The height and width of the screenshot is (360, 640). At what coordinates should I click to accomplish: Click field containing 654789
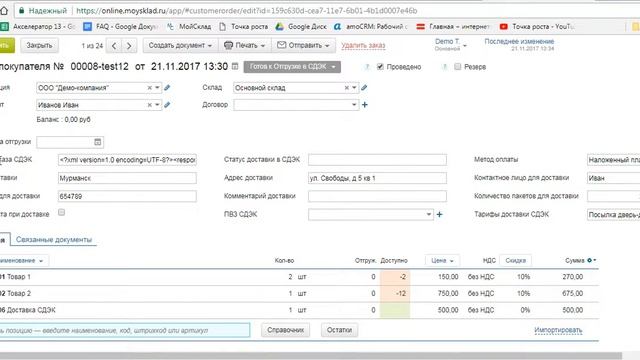click(x=127, y=196)
